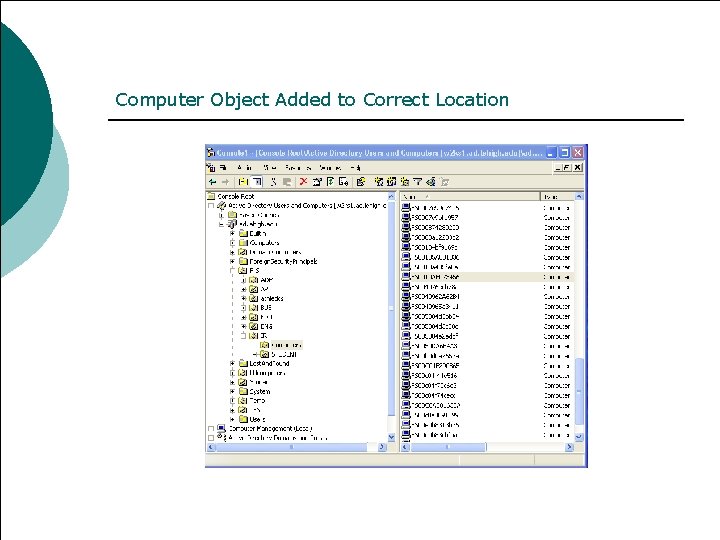Viewport: 720px width, 540px height.
Task: Click the Create New Group toolbar icon
Action: pyautogui.click(x=391, y=182)
